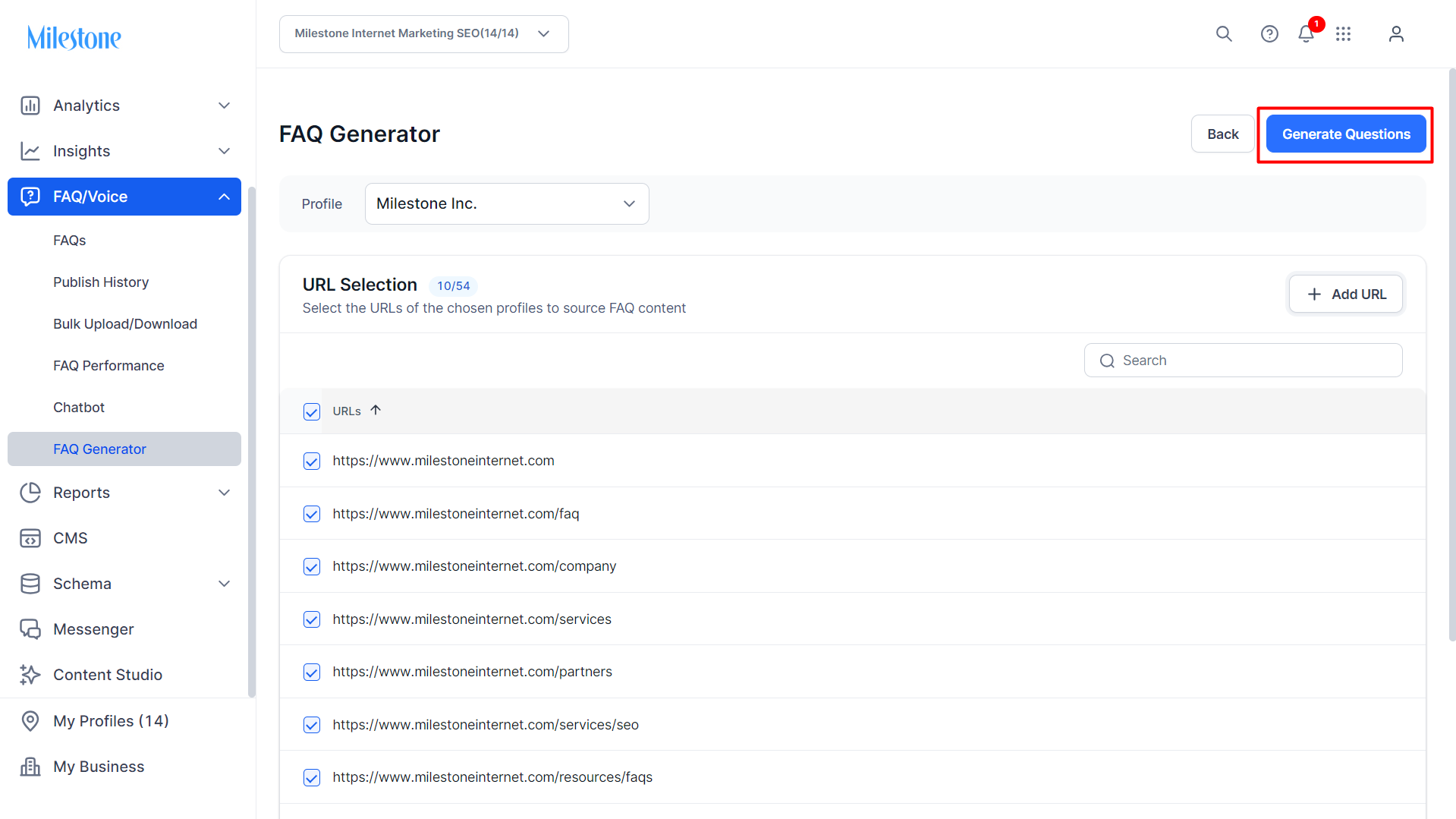Open the notifications bell

click(x=1306, y=33)
